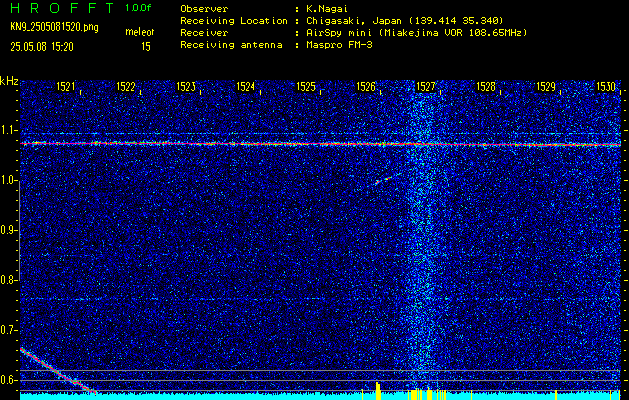The image size is (629, 400).
Task: Click the Receiving antenna label
Action: (231, 45)
